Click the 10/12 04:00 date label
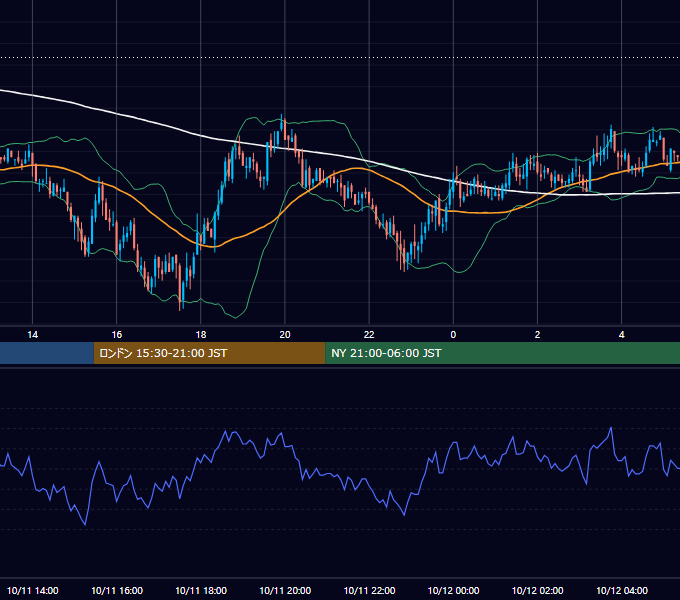Image resolution: width=680 pixels, height=600 pixels. [x=621, y=590]
